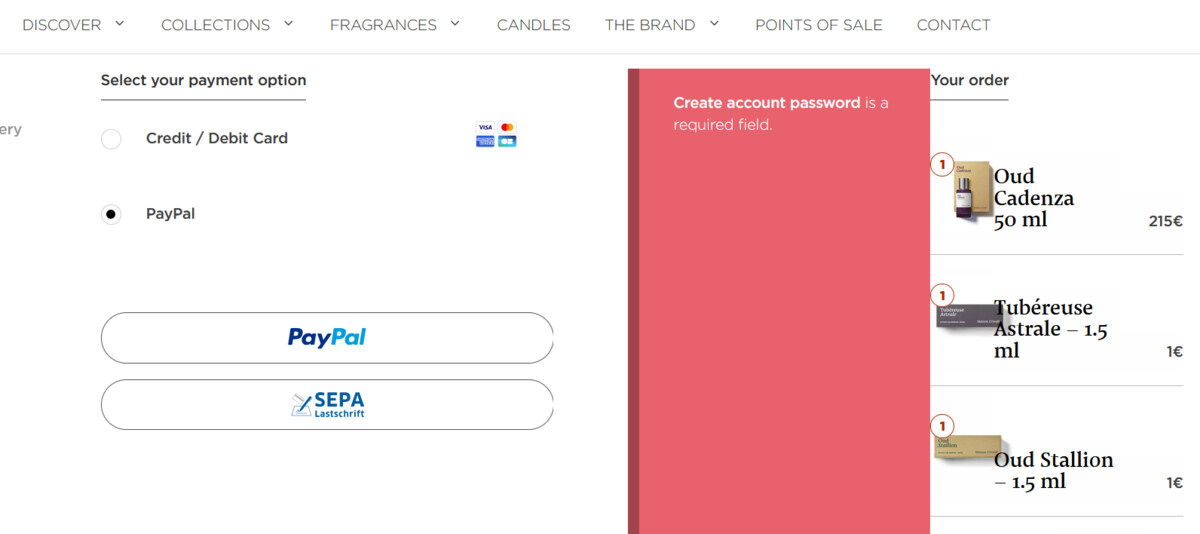
Task: Click the Oud Cadenza quantity badge
Action: coord(942,165)
